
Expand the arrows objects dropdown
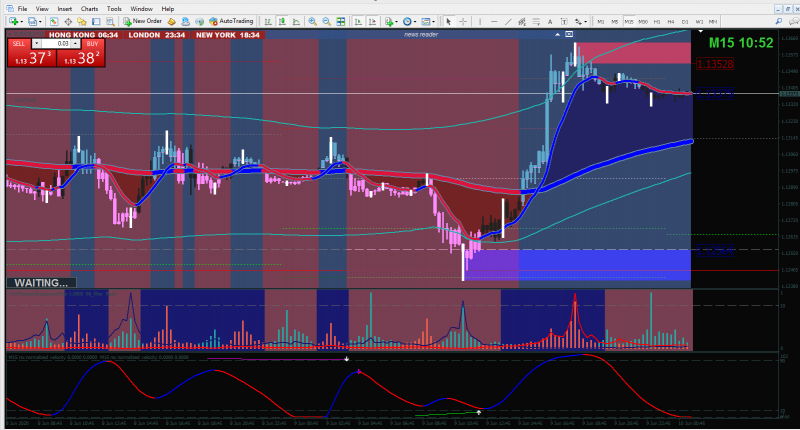(x=586, y=21)
